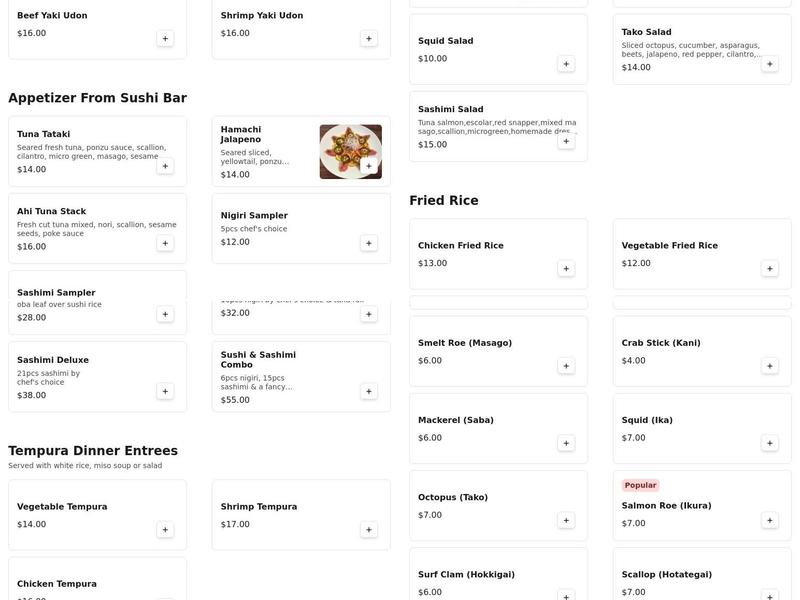Click the add icon for Hamachi Jalapeno
Image resolution: width=800 pixels, height=600 pixels.
367,166
